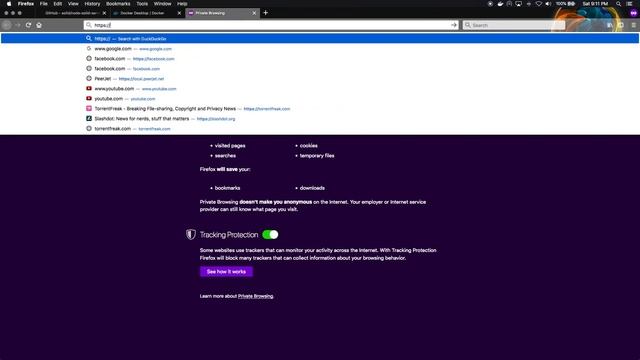This screenshot has width=640, height=360.
Task: Open the View menu
Action: click(x=73, y=4)
